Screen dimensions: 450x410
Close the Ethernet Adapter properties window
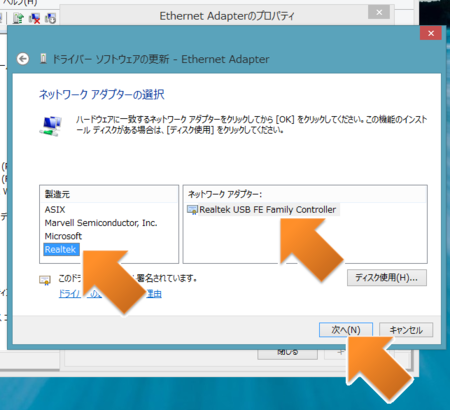coord(379,13)
